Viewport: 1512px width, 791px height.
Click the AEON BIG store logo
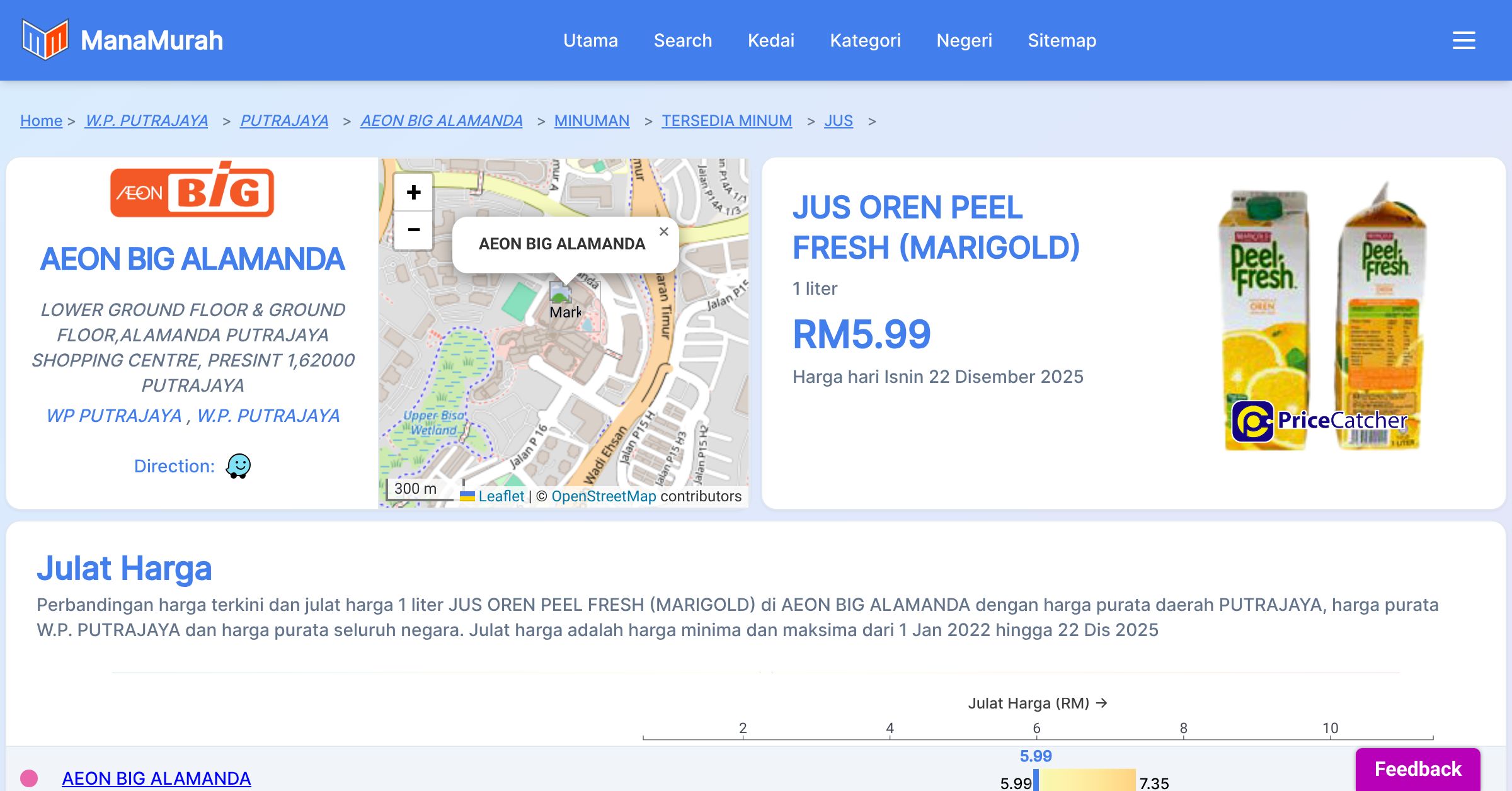coord(192,191)
